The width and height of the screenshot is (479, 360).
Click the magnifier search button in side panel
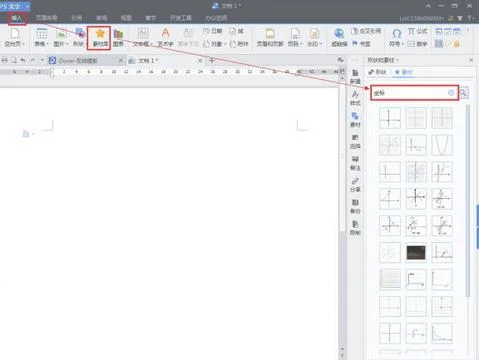(x=464, y=93)
